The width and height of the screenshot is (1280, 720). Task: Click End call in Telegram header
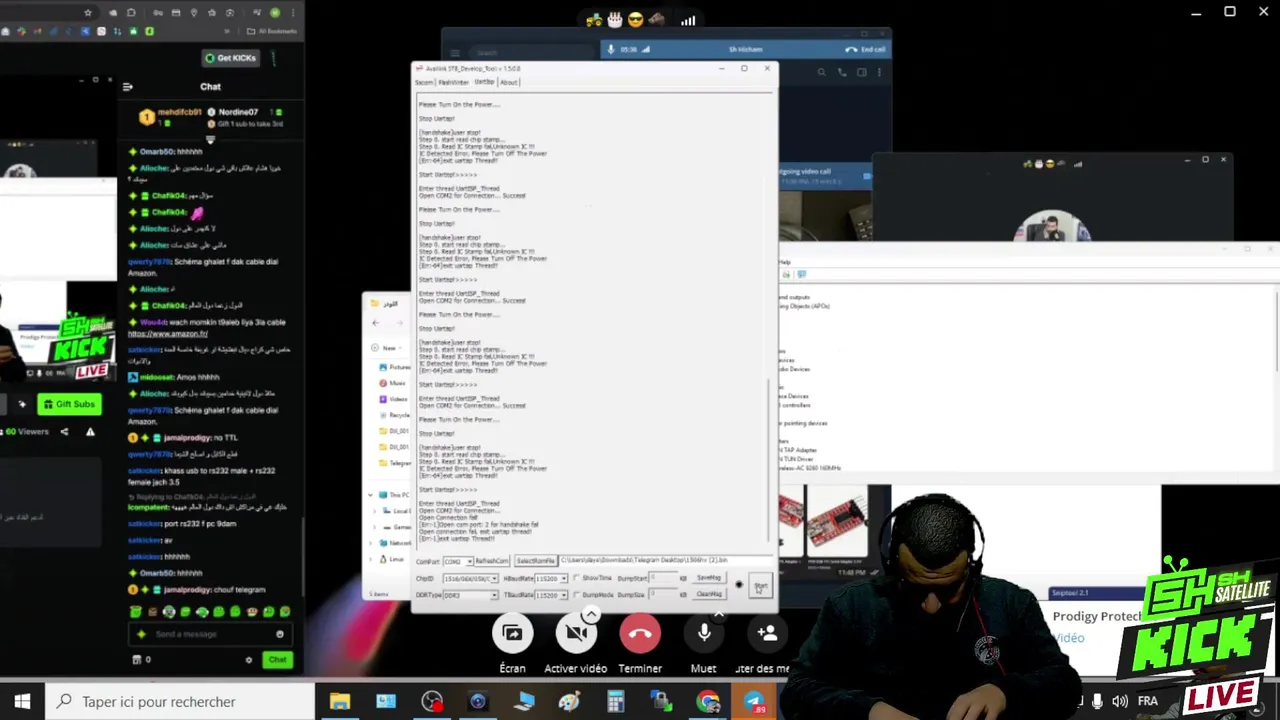865,49
